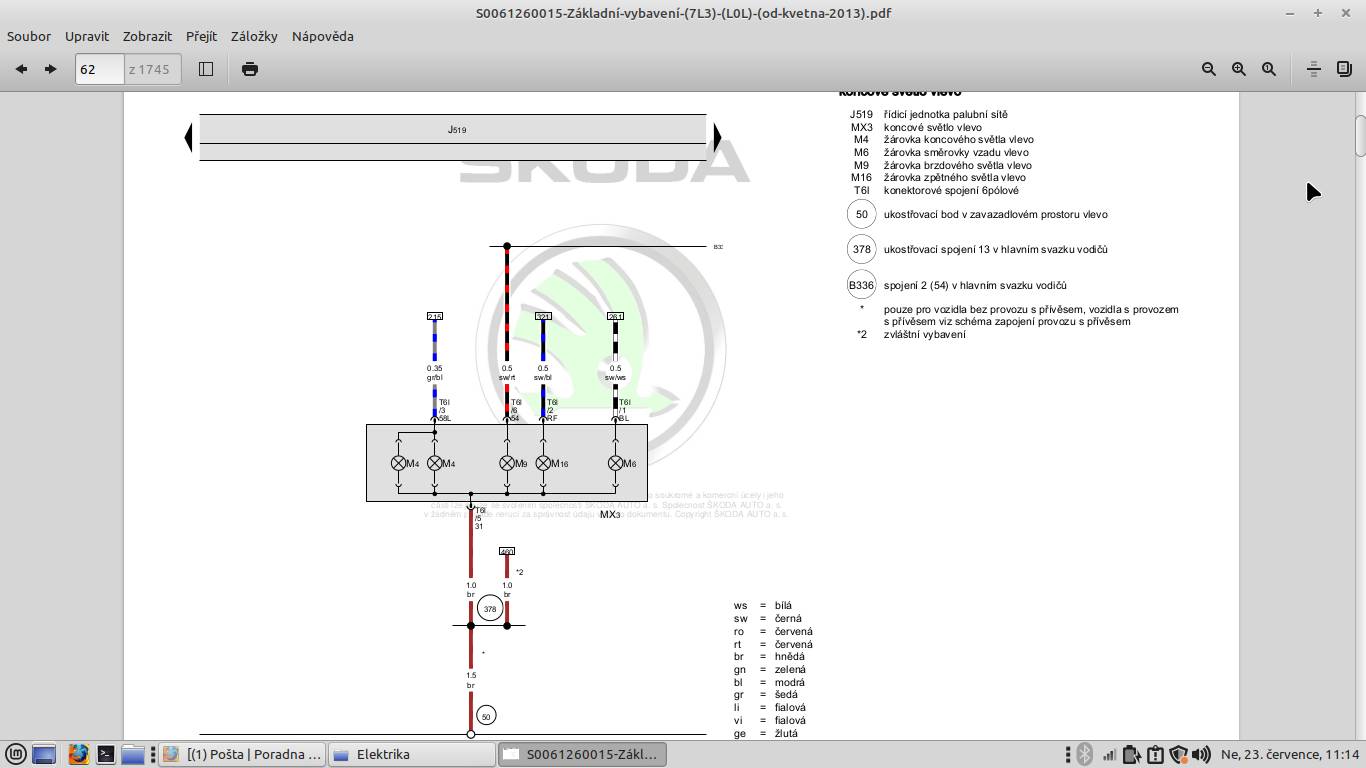
Task: Open the Zobrazit menu
Action: (x=147, y=36)
